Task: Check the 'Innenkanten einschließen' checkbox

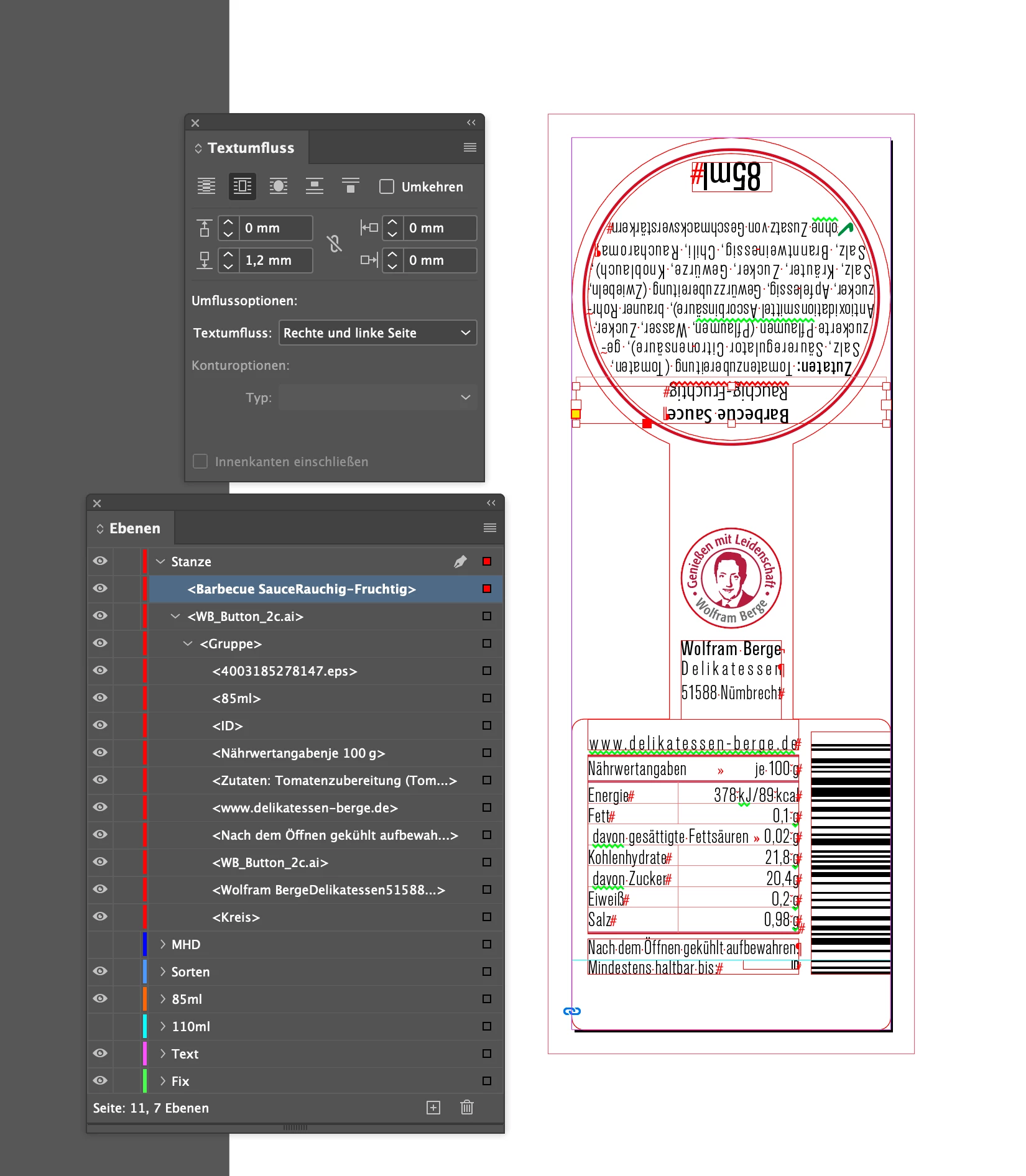Action: [x=200, y=461]
